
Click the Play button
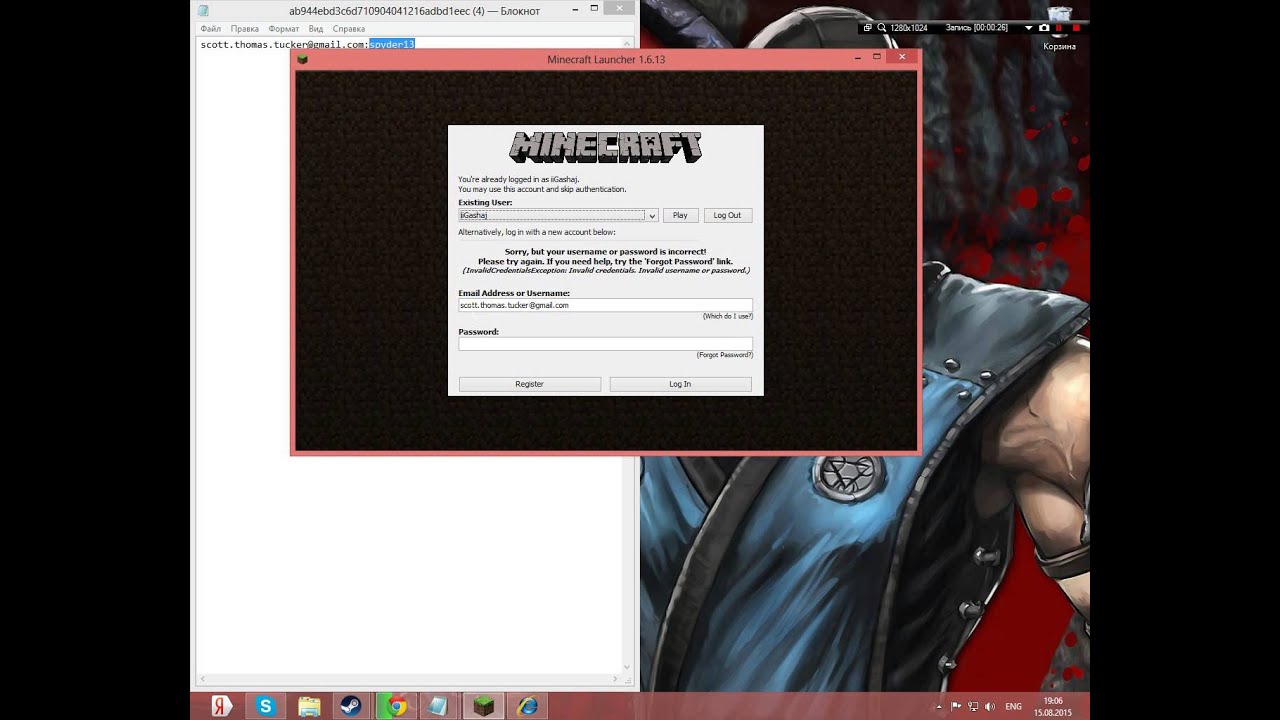tap(680, 215)
